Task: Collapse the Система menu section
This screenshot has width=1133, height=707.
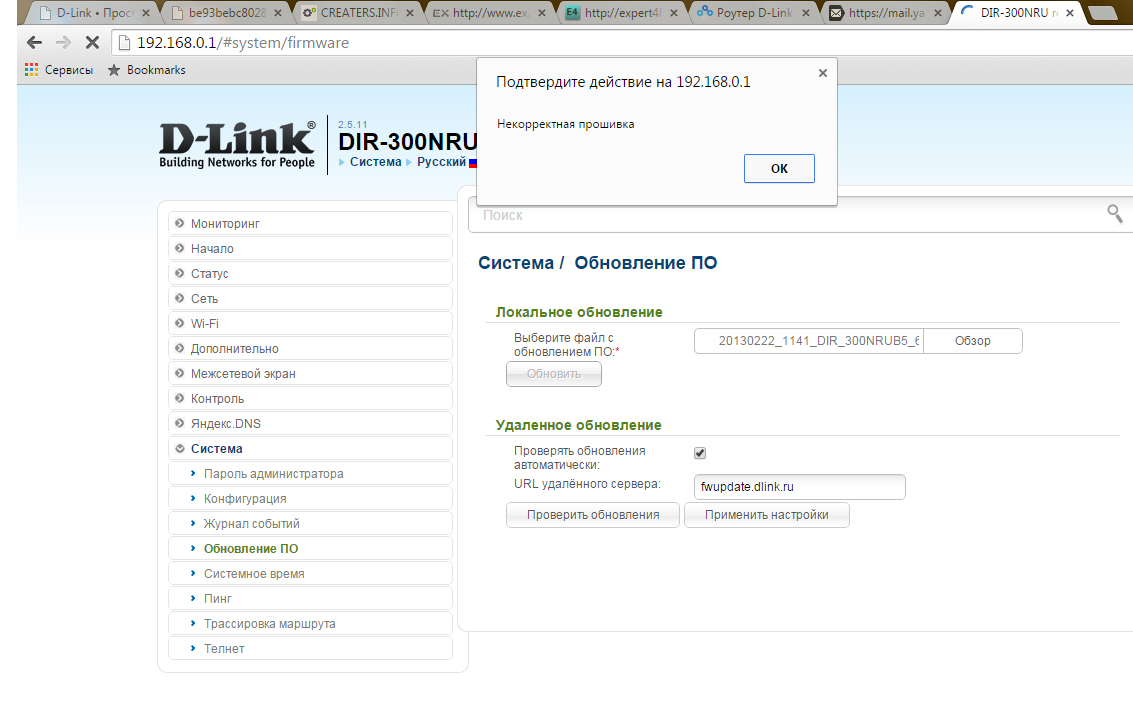Action: pos(310,448)
